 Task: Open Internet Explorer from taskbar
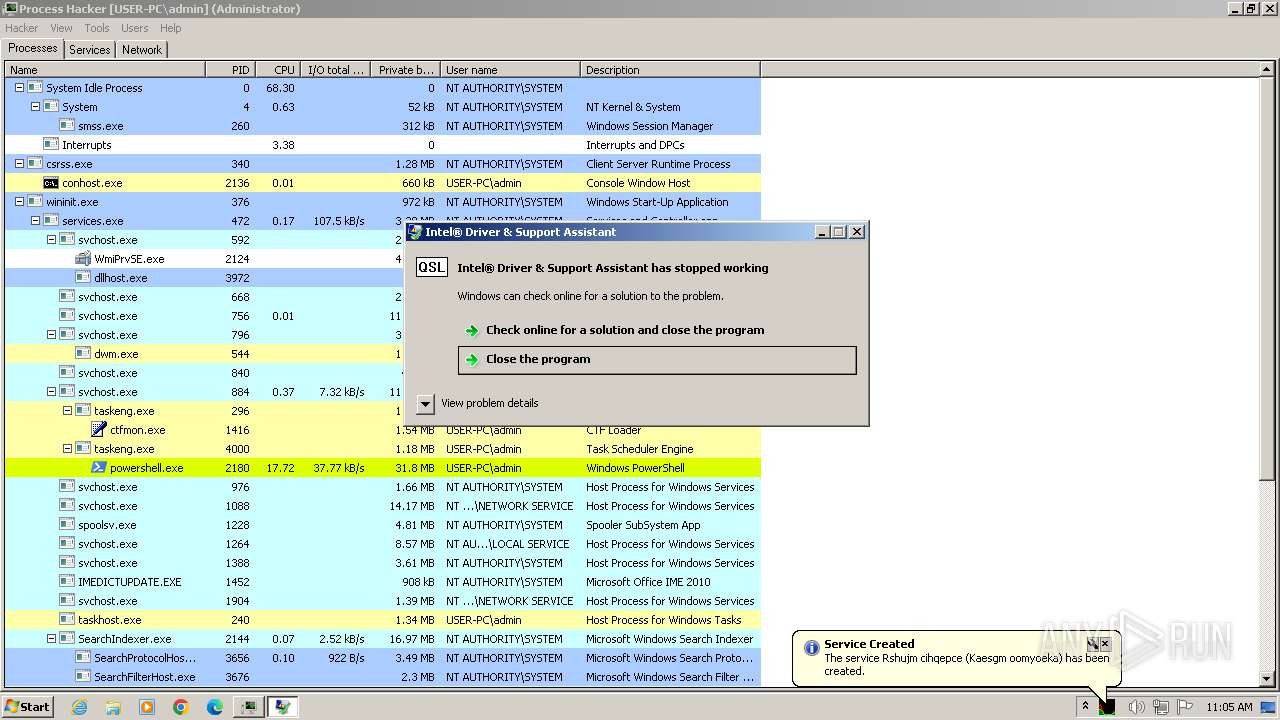point(80,707)
